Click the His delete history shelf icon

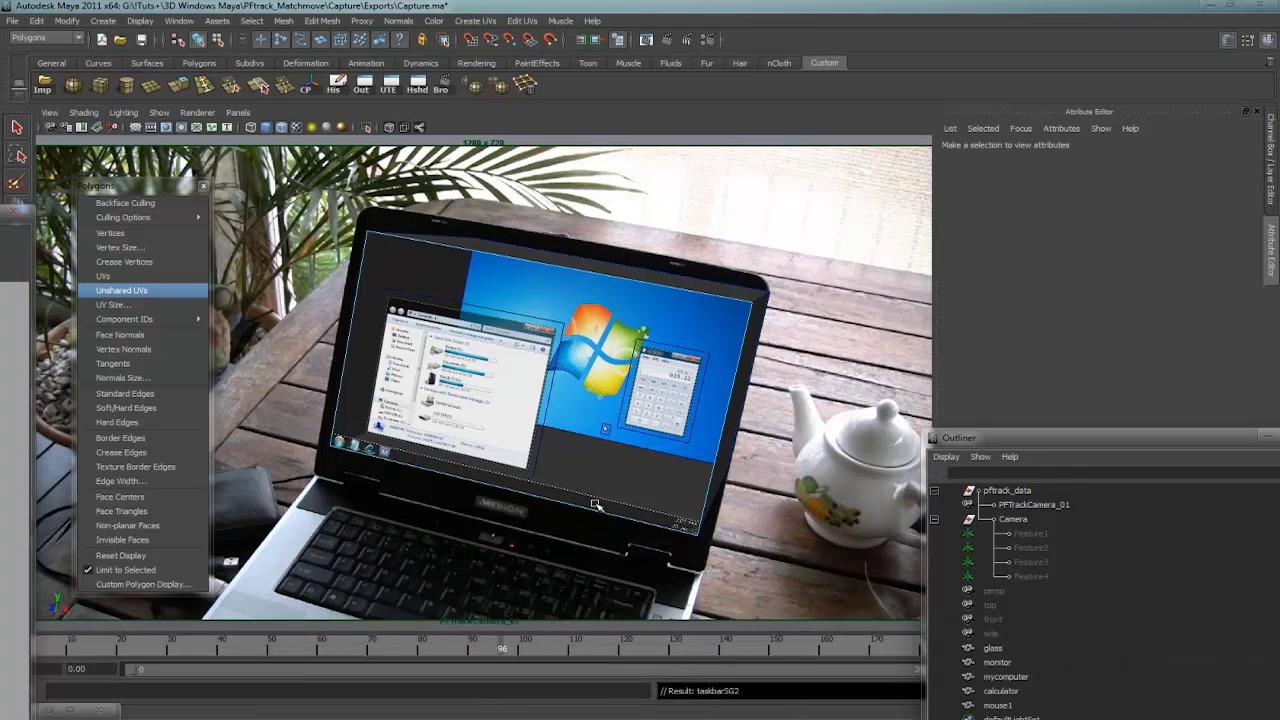pyautogui.click(x=335, y=85)
